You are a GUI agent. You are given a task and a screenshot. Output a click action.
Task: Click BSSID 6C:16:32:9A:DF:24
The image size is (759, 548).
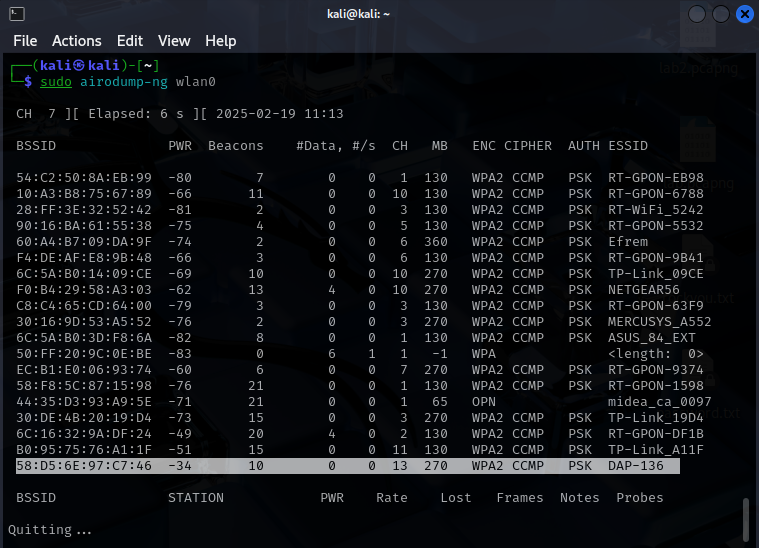point(84,433)
